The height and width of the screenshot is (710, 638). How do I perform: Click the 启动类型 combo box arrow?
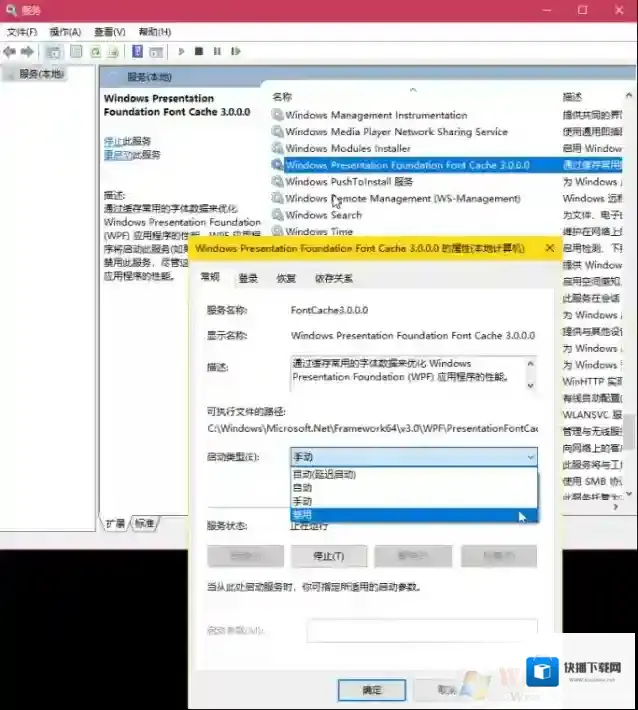[x=529, y=457]
